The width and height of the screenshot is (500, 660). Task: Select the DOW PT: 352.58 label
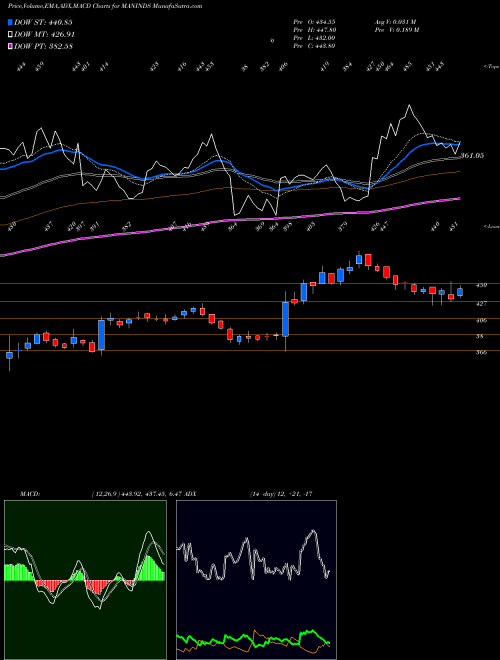point(43,46)
